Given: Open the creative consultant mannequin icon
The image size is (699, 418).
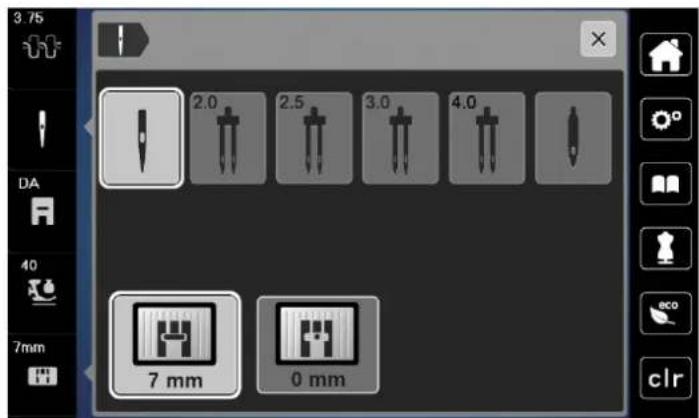Looking at the screenshot, I should point(666,248).
